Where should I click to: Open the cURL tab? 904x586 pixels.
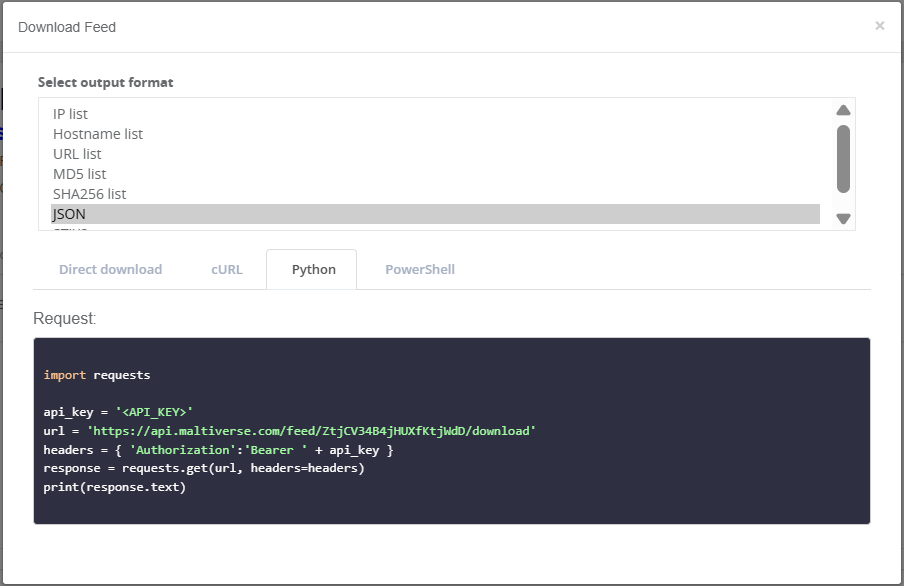226,269
